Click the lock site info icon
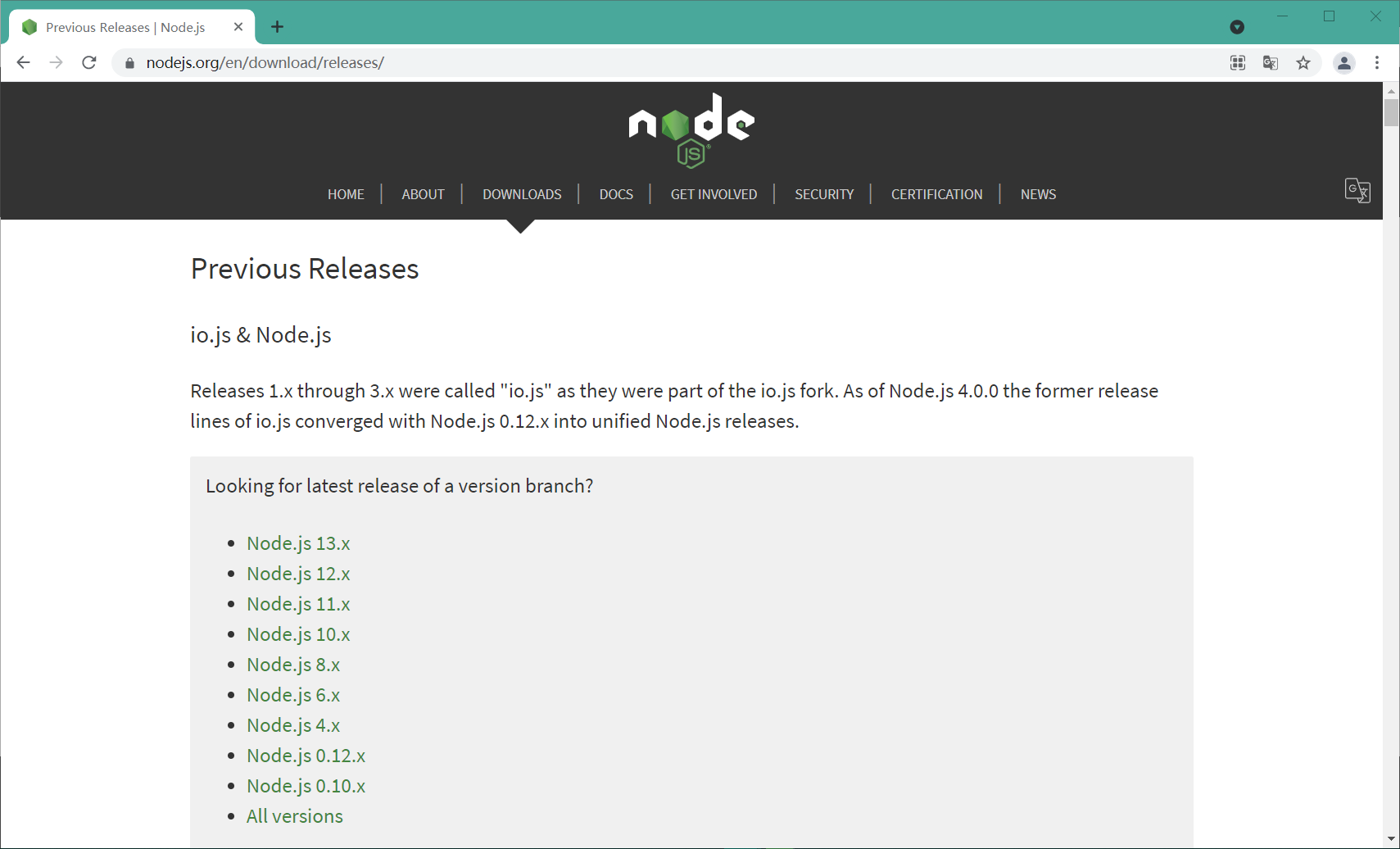The width and height of the screenshot is (1400, 849). pos(129,63)
